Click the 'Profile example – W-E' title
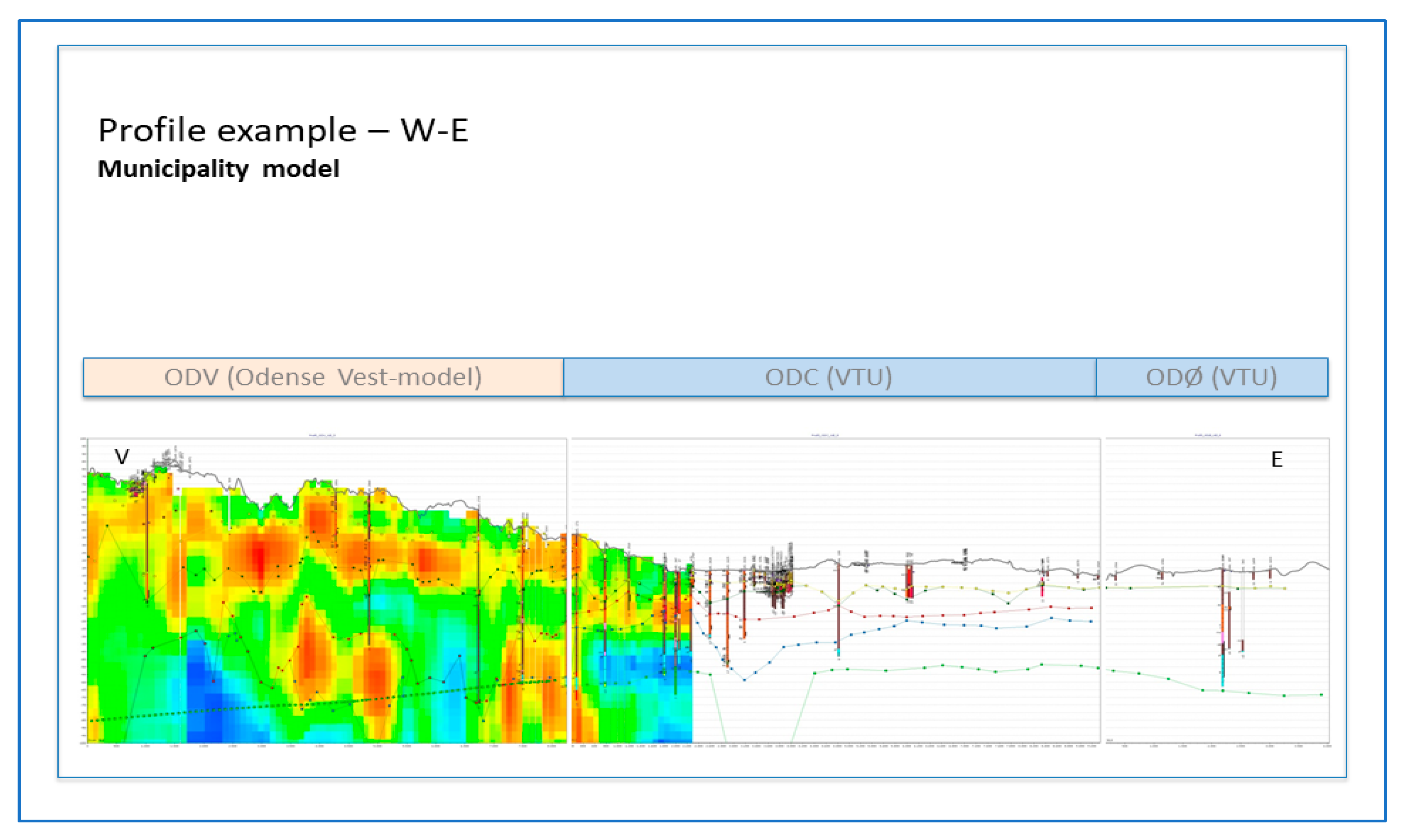The width and height of the screenshot is (1402, 840). [283, 131]
